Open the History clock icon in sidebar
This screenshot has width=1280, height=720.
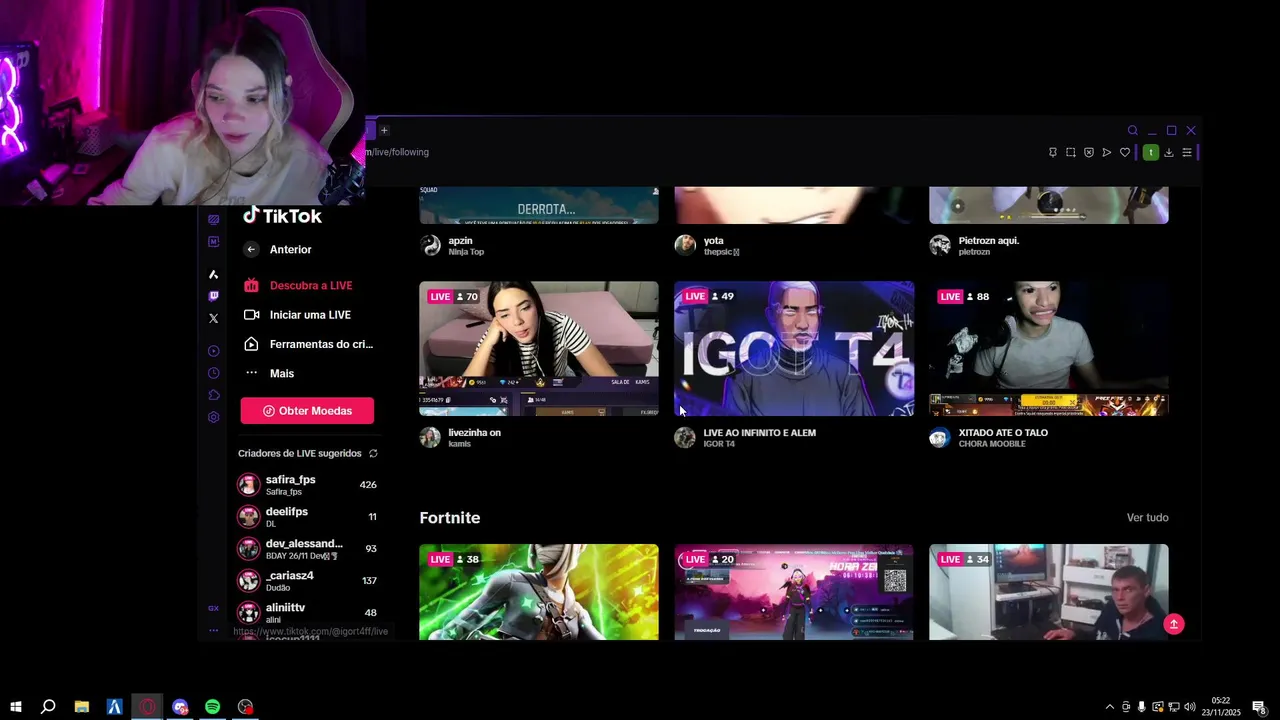(213, 373)
